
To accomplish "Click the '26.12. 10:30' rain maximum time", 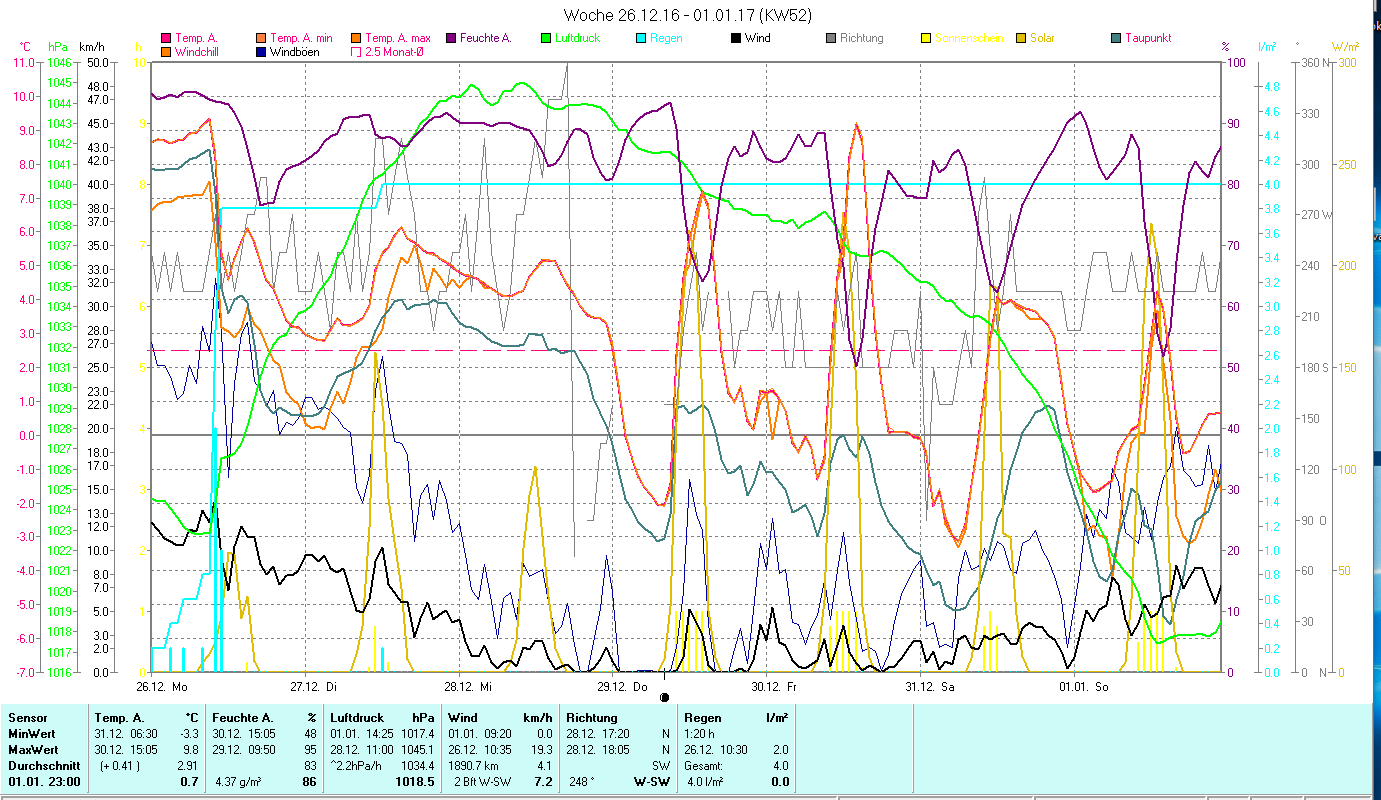I will (x=716, y=750).
